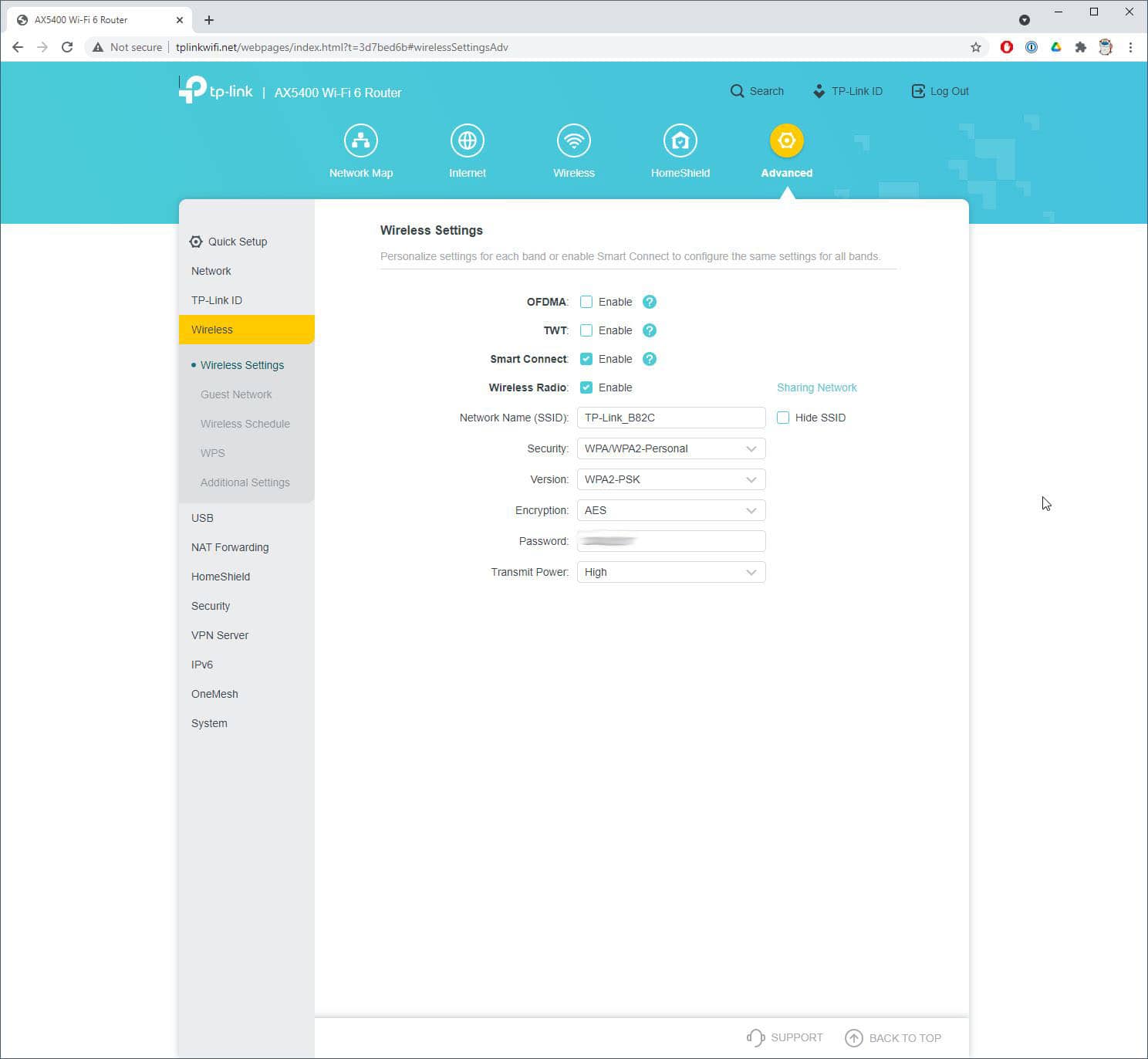Open Additional Settings submenu item
The image size is (1148, 1059).
click(x=246, y=482)
